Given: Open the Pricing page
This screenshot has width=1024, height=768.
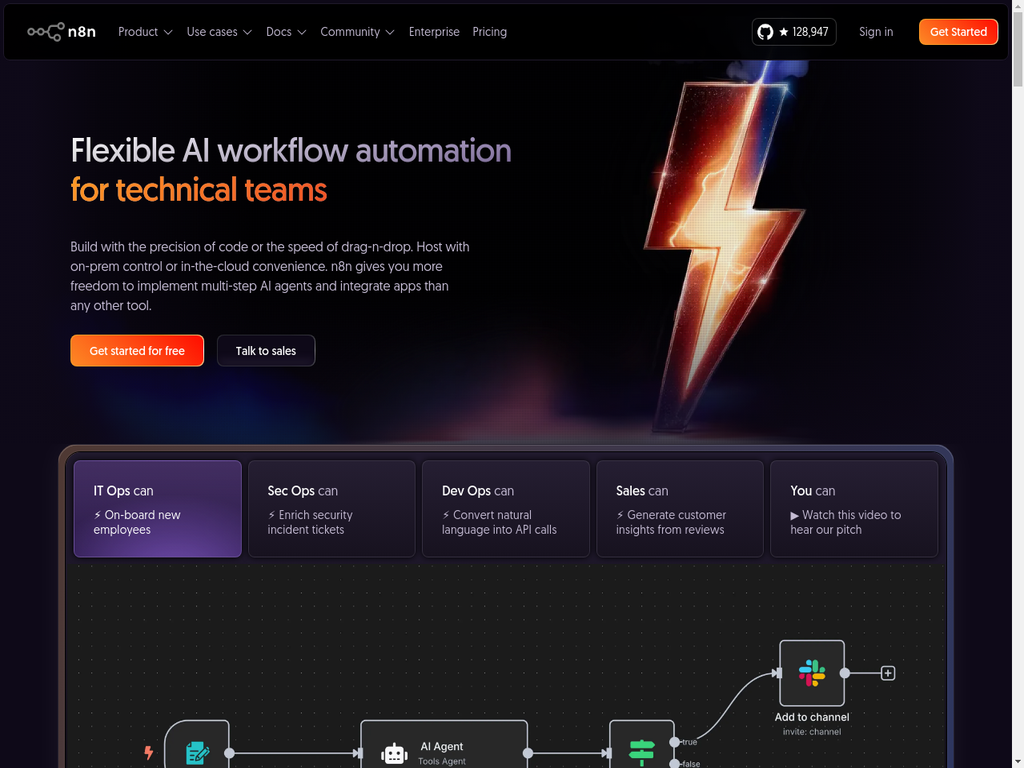Looking at the screenshot, I should pyautogui.click(x=489, y=32).
